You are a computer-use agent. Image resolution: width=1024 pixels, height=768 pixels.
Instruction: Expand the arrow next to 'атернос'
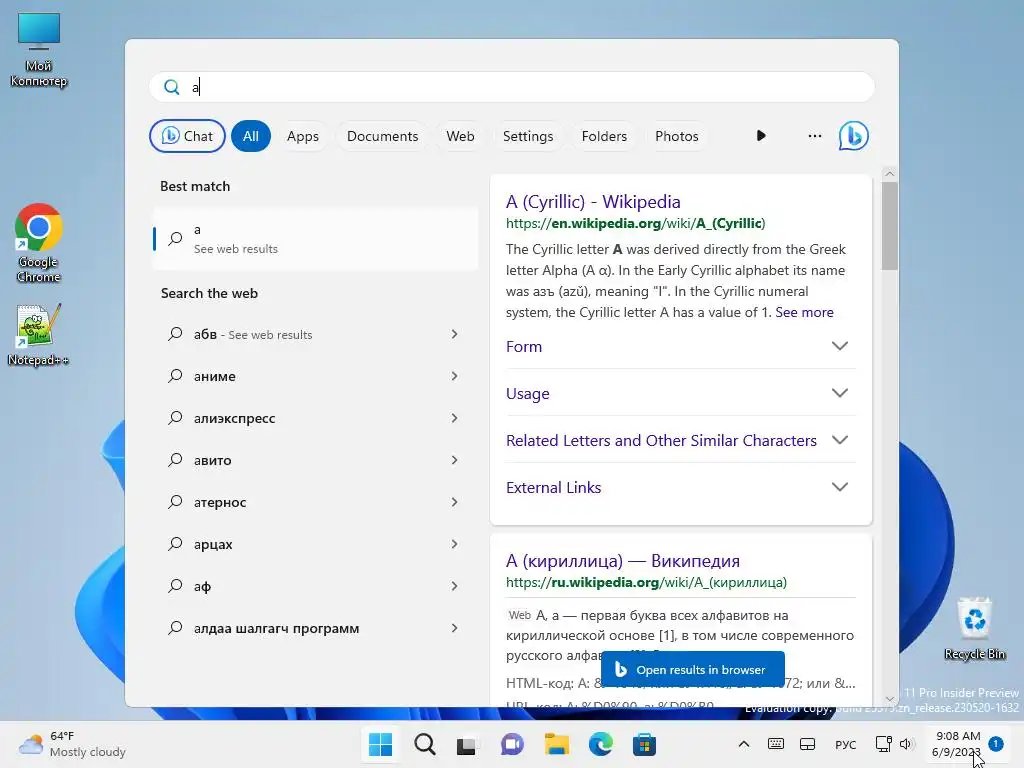455,502
